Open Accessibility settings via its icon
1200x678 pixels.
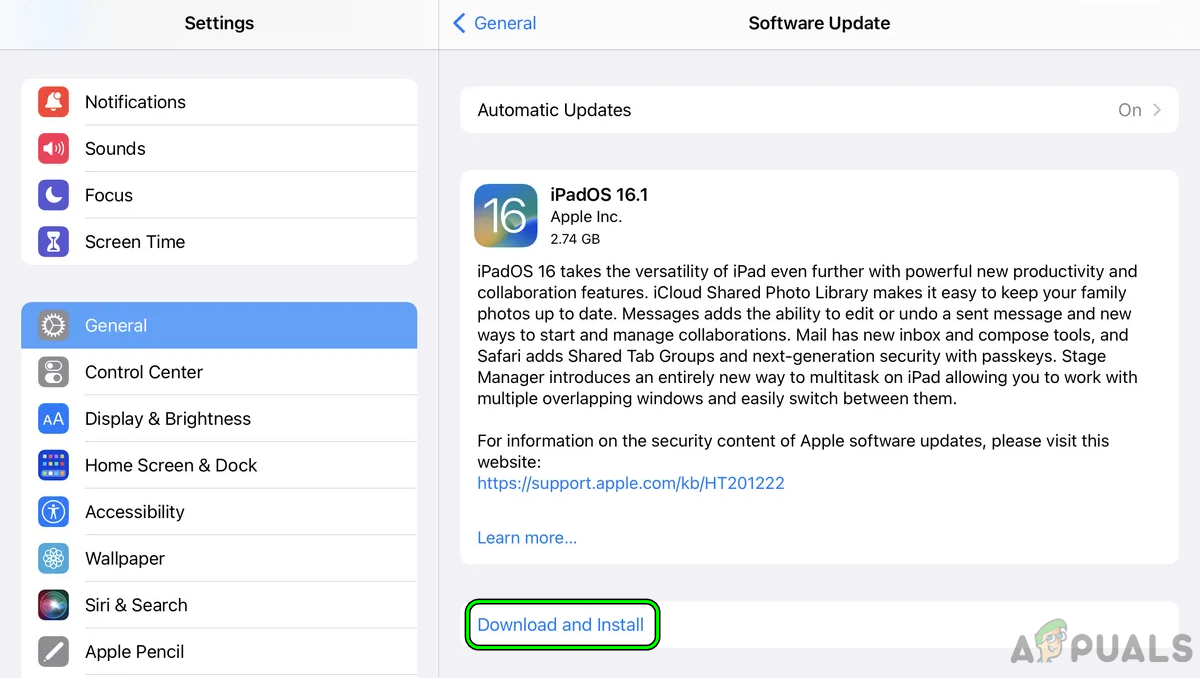[x=53, y=511]
